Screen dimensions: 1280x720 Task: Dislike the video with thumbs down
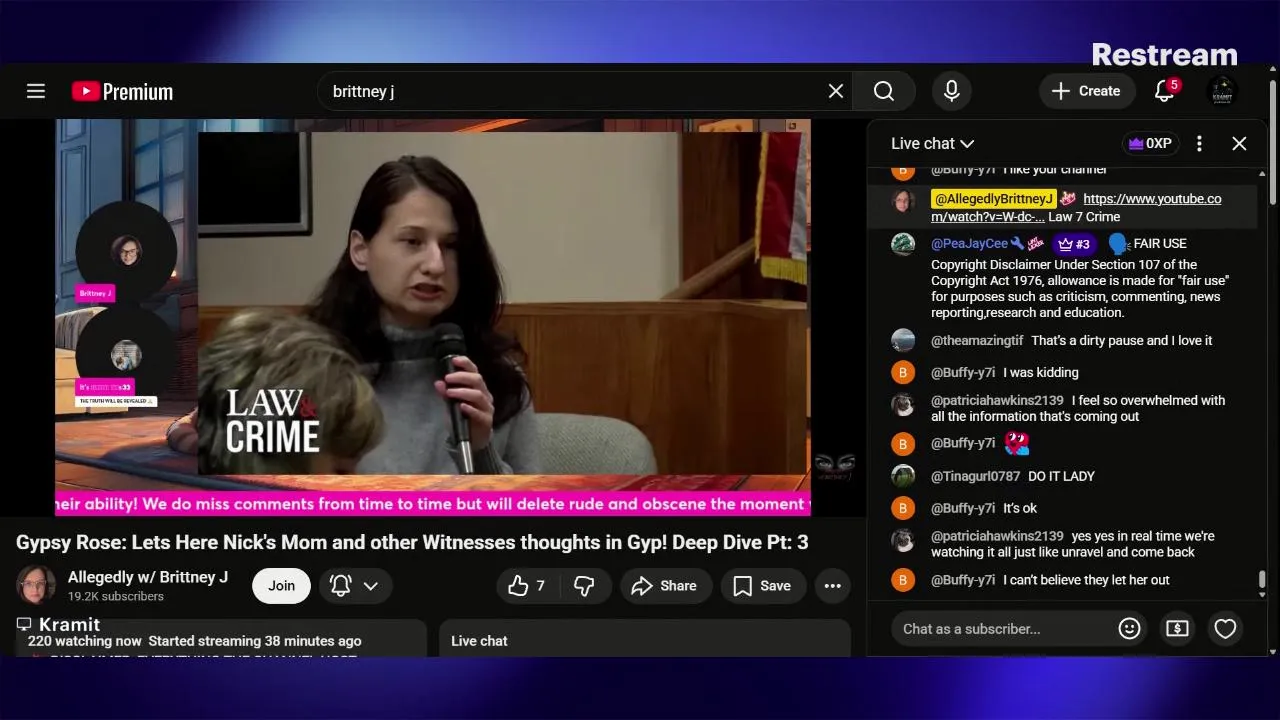585,586
